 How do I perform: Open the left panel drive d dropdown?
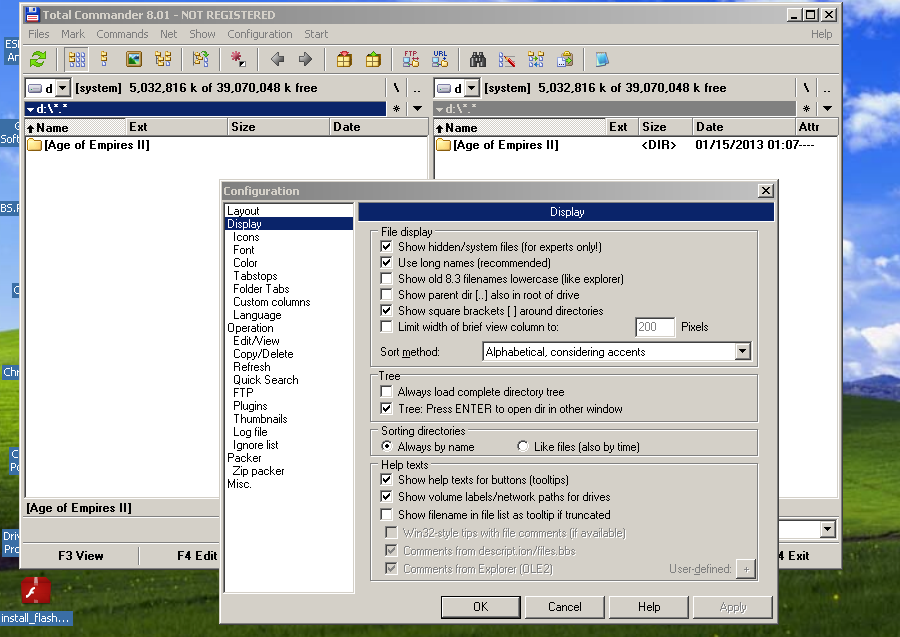pyautogui.click(x=61, y=88)
